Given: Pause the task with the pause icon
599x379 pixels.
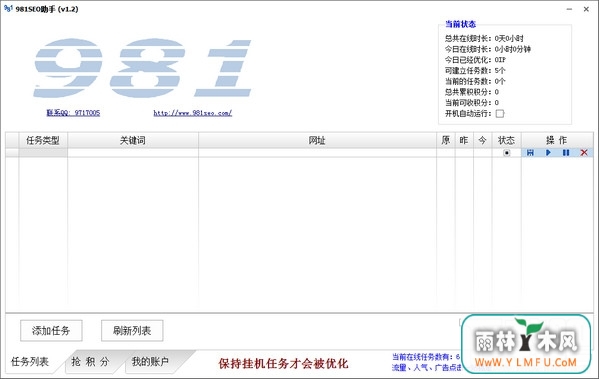Looking at the screenshot, I should (x=566, y=153).
